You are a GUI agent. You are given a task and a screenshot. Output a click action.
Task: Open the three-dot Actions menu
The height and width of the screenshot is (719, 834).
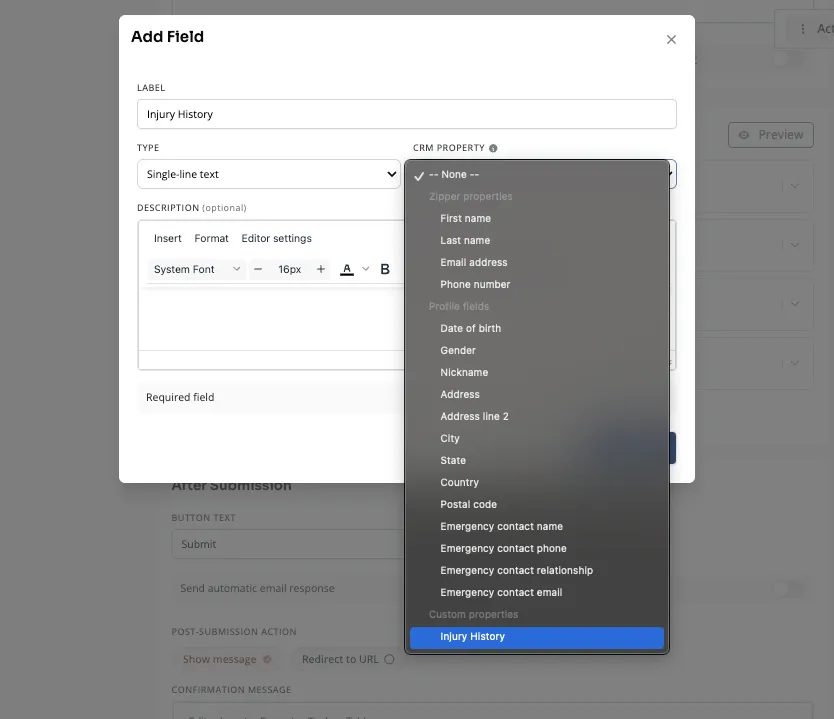pyautogui.click(x=803, y=29)
